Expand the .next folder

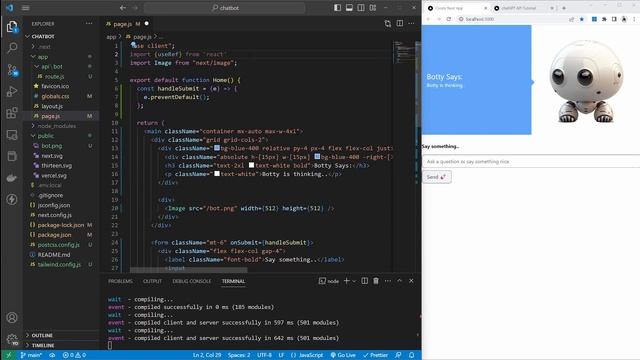[44, 47]
